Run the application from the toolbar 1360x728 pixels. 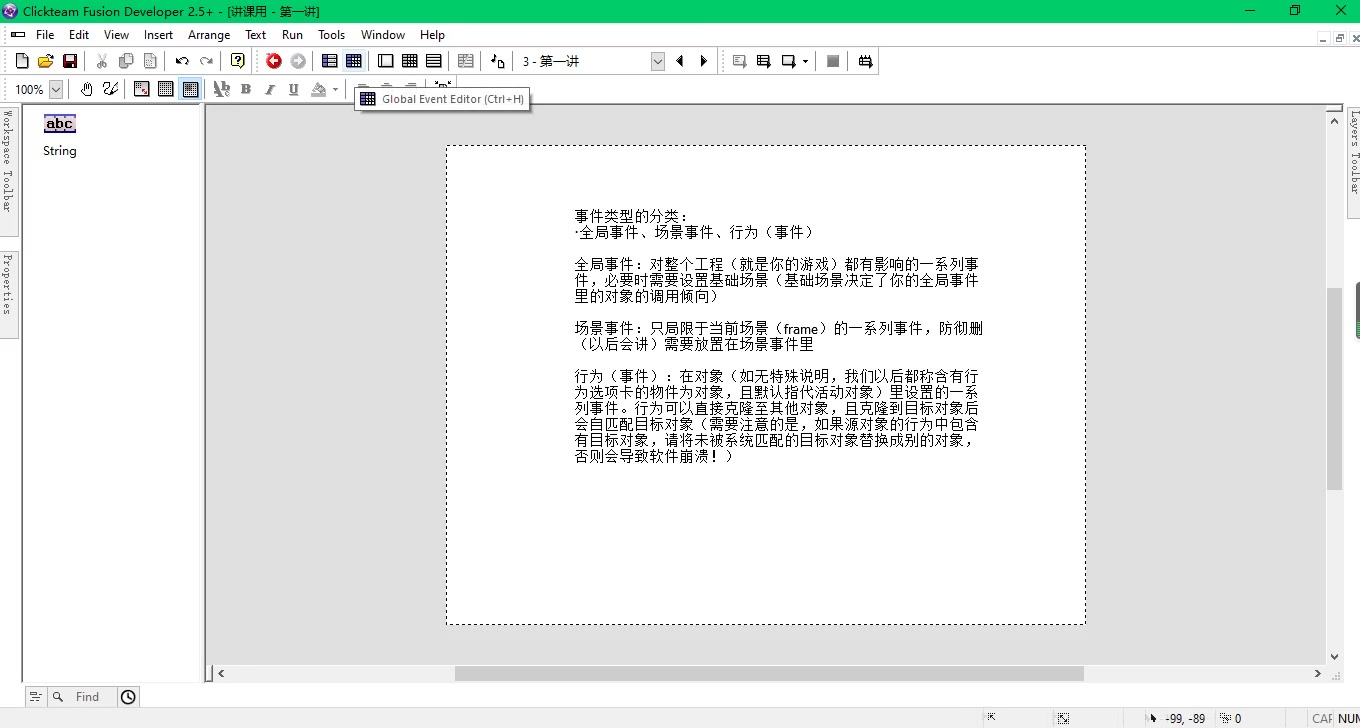point(737,60)
